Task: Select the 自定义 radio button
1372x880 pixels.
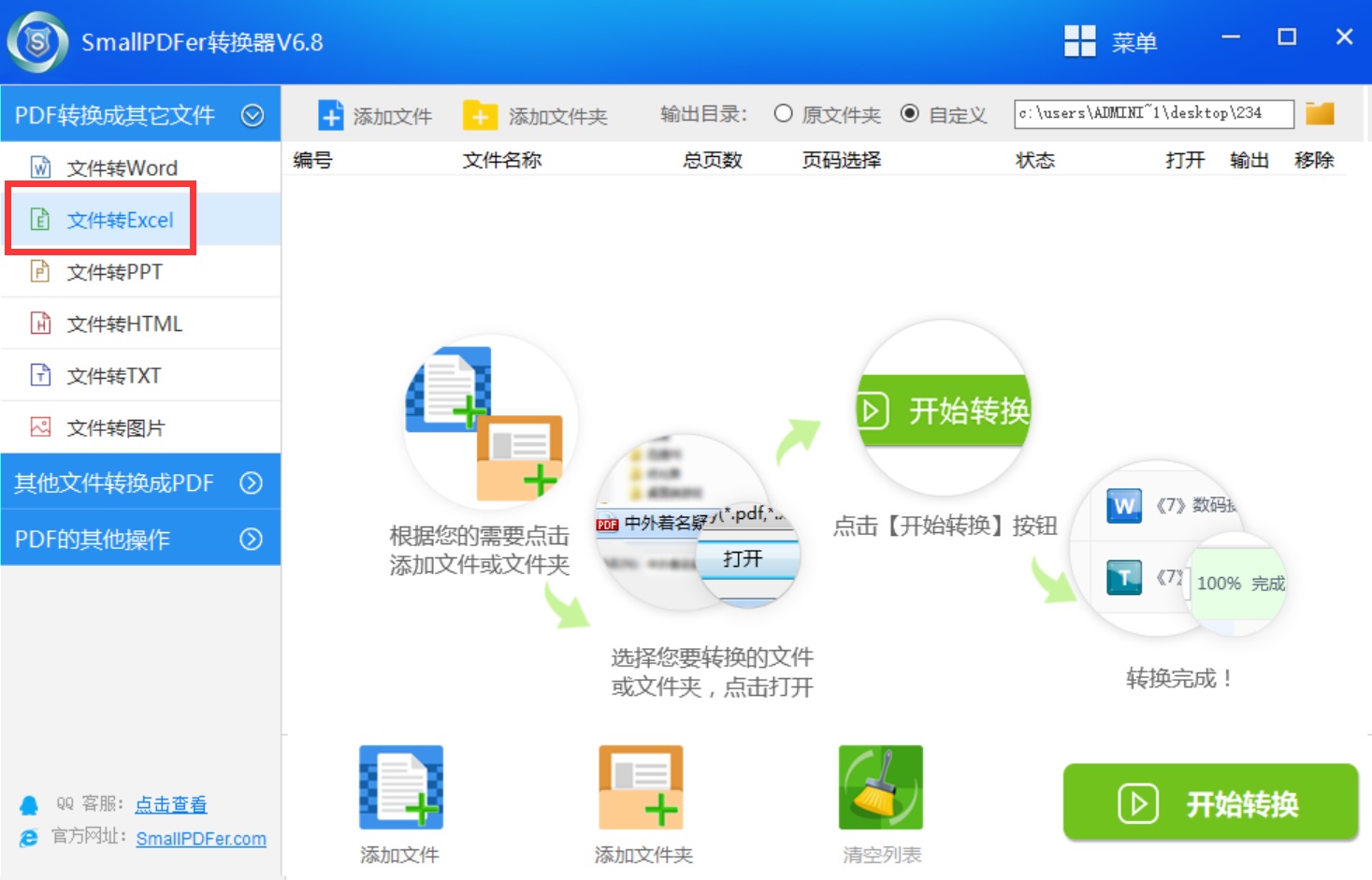Action: [909, 113]
